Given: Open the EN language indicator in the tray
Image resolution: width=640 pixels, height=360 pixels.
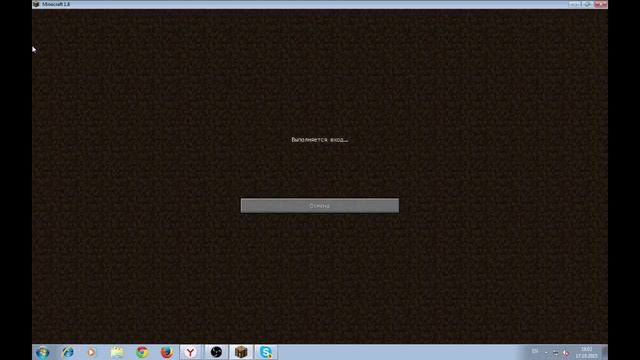Looking at the screenshot, I should pyautogui.click(x=535, y=352).
